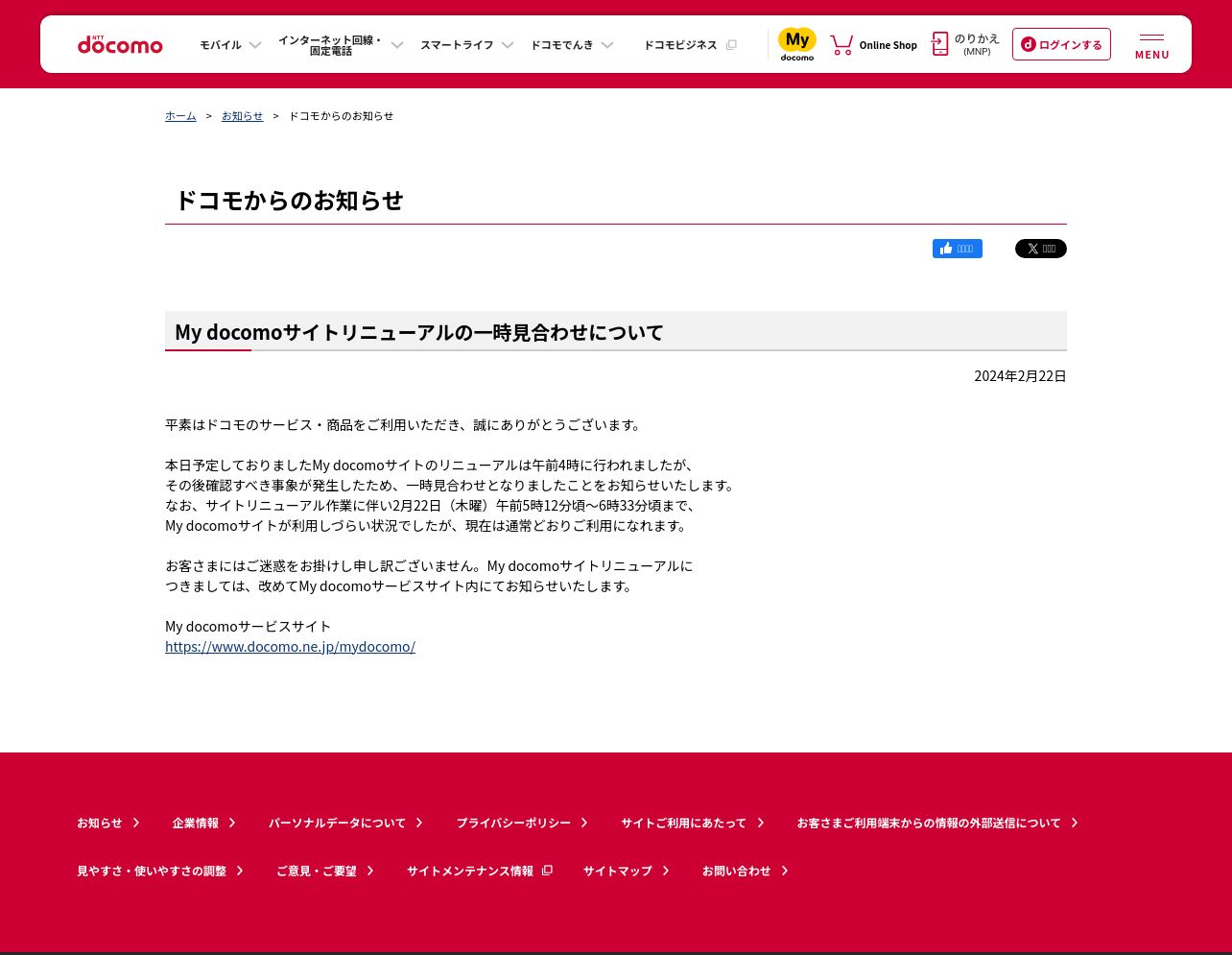
Task: Click the article title My docomoサイトリニューアルの一時見合わせについて
Action: [x=419, y=332]
